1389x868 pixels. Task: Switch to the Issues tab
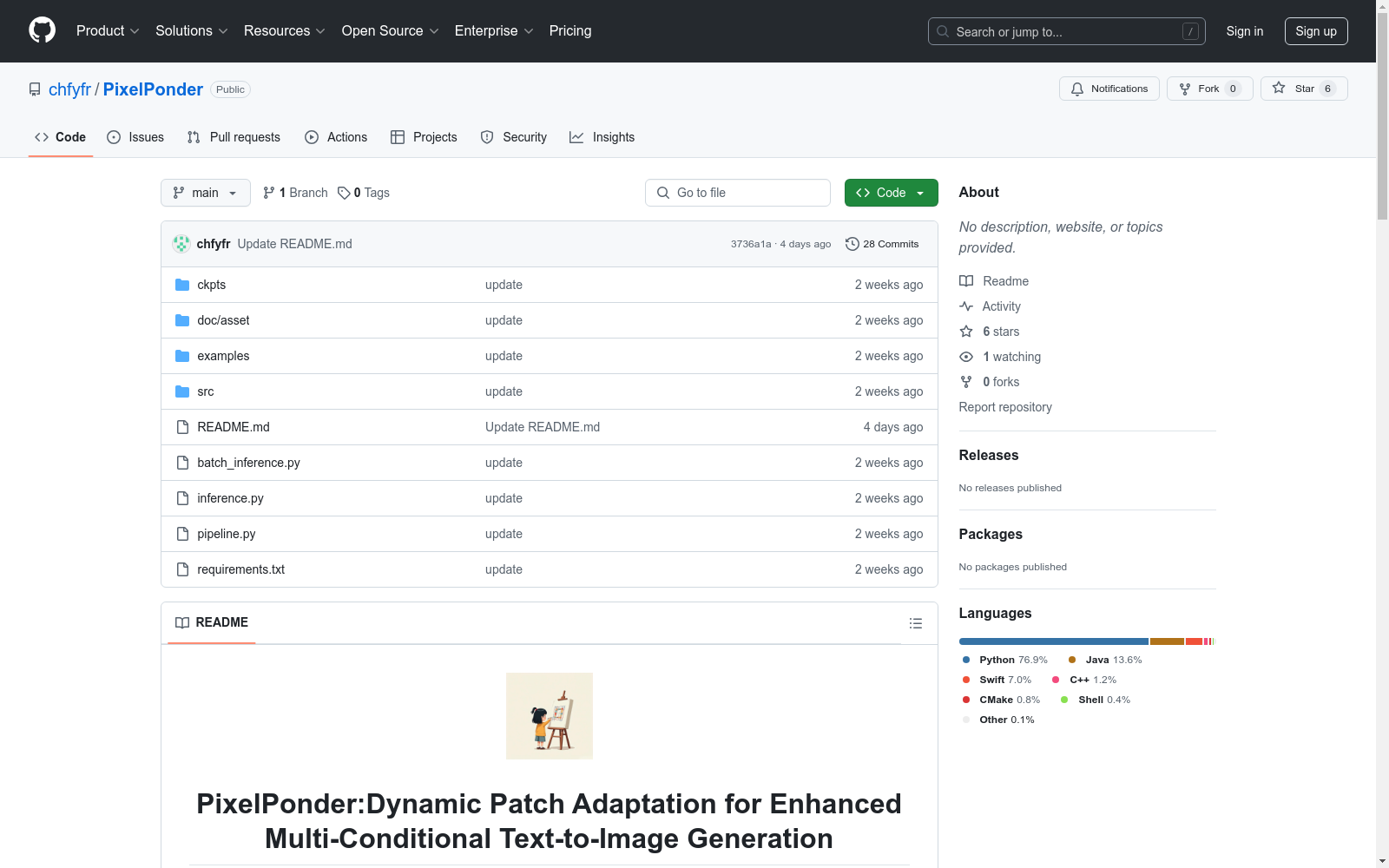[x=135, y=137]
